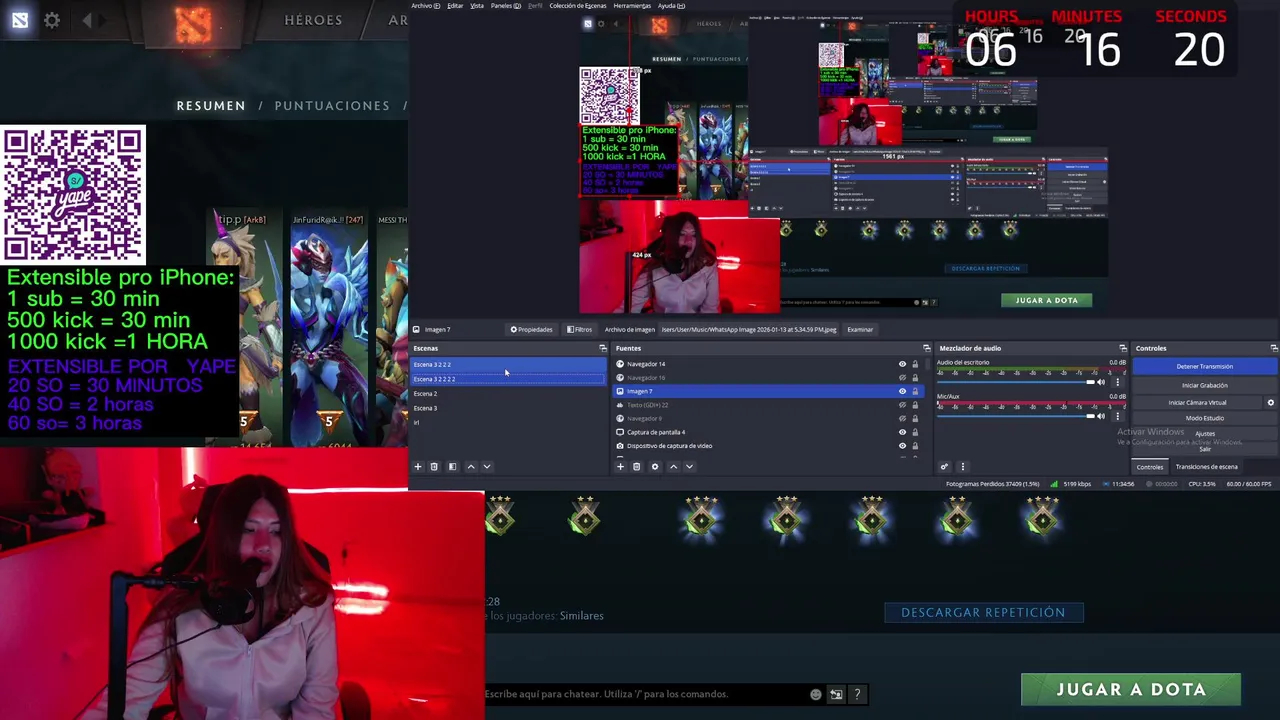Click the Filtros button
Image resolution: width=1280 pixels, height=720 pixels.
coord(580,329)
